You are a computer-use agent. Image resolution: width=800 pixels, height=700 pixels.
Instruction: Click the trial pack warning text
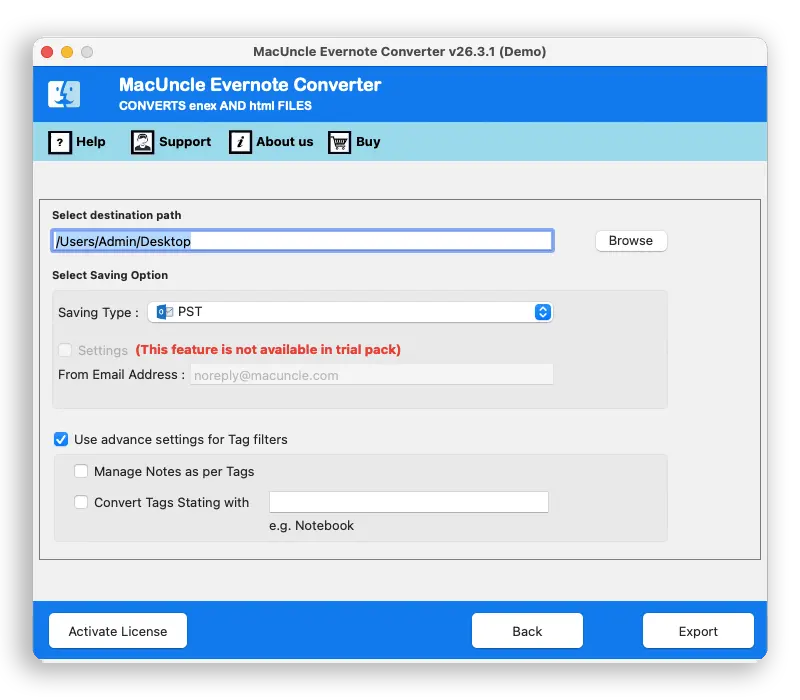click(x=268, y=349)
